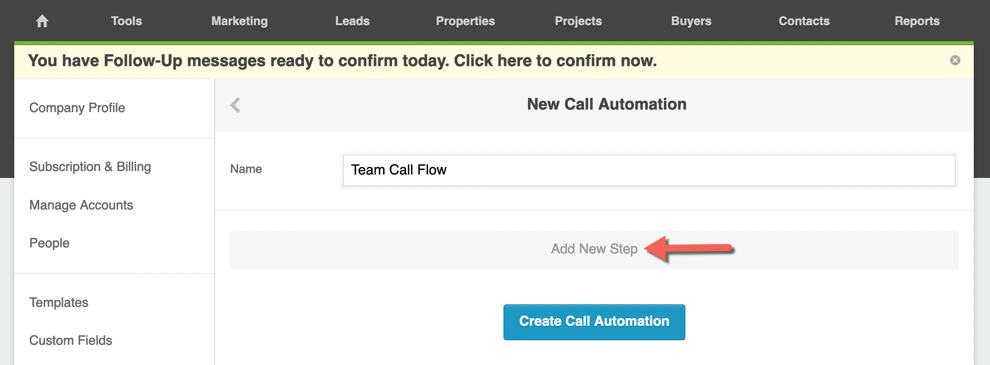
Task: Click Add New Step
Action: (594, 249)
